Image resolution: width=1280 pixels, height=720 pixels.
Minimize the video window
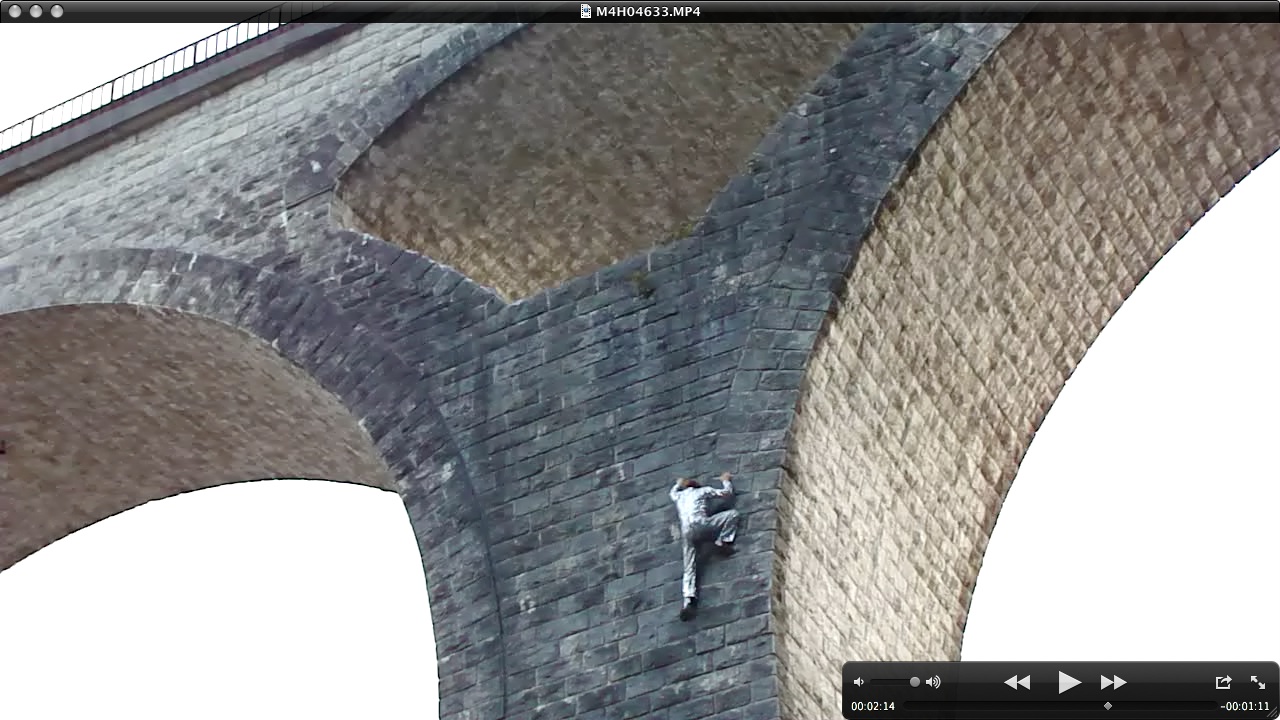pyautogui.click(x=36, y=11)
